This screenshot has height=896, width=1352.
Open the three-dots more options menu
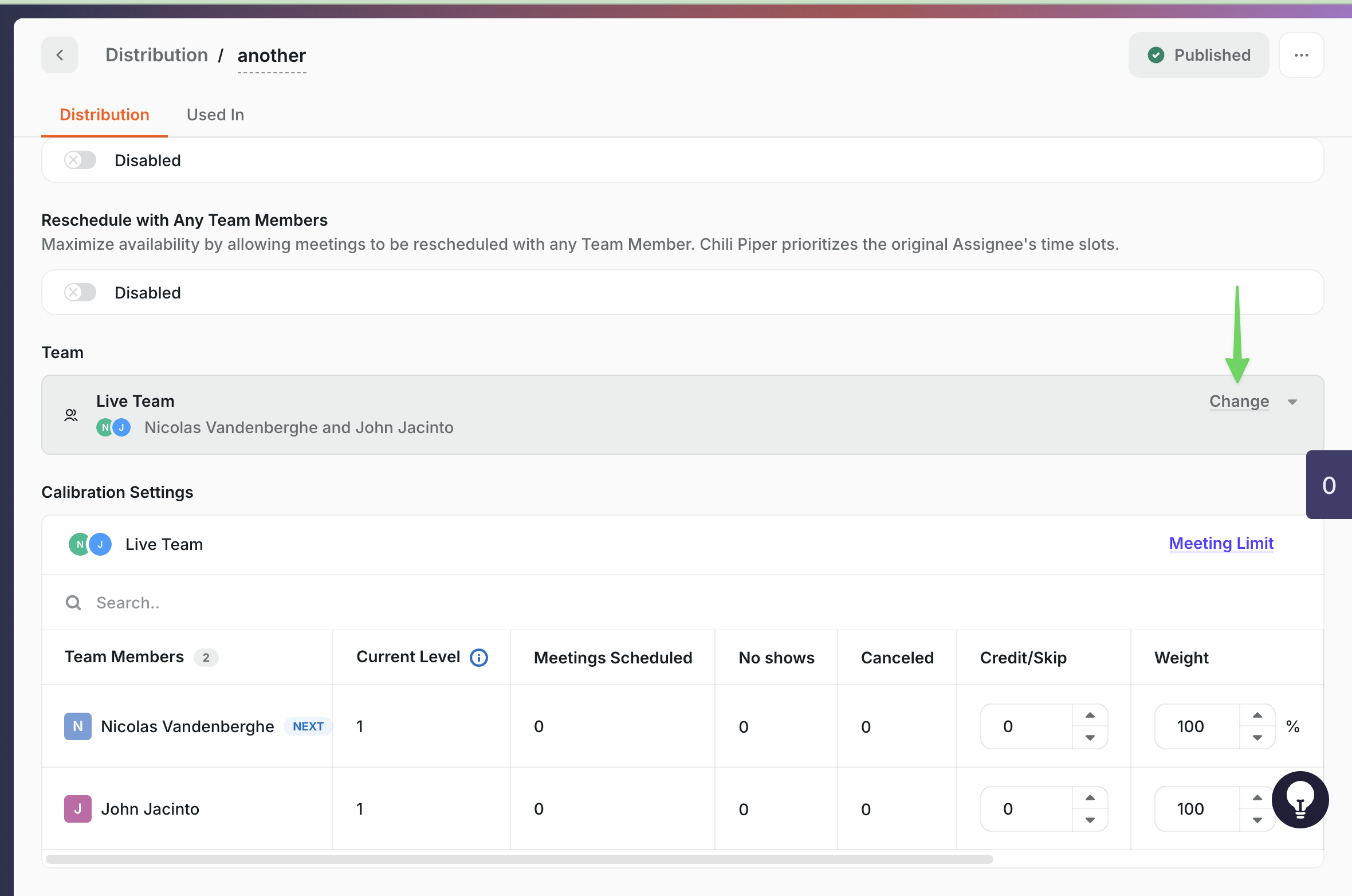click(1301, 55)
